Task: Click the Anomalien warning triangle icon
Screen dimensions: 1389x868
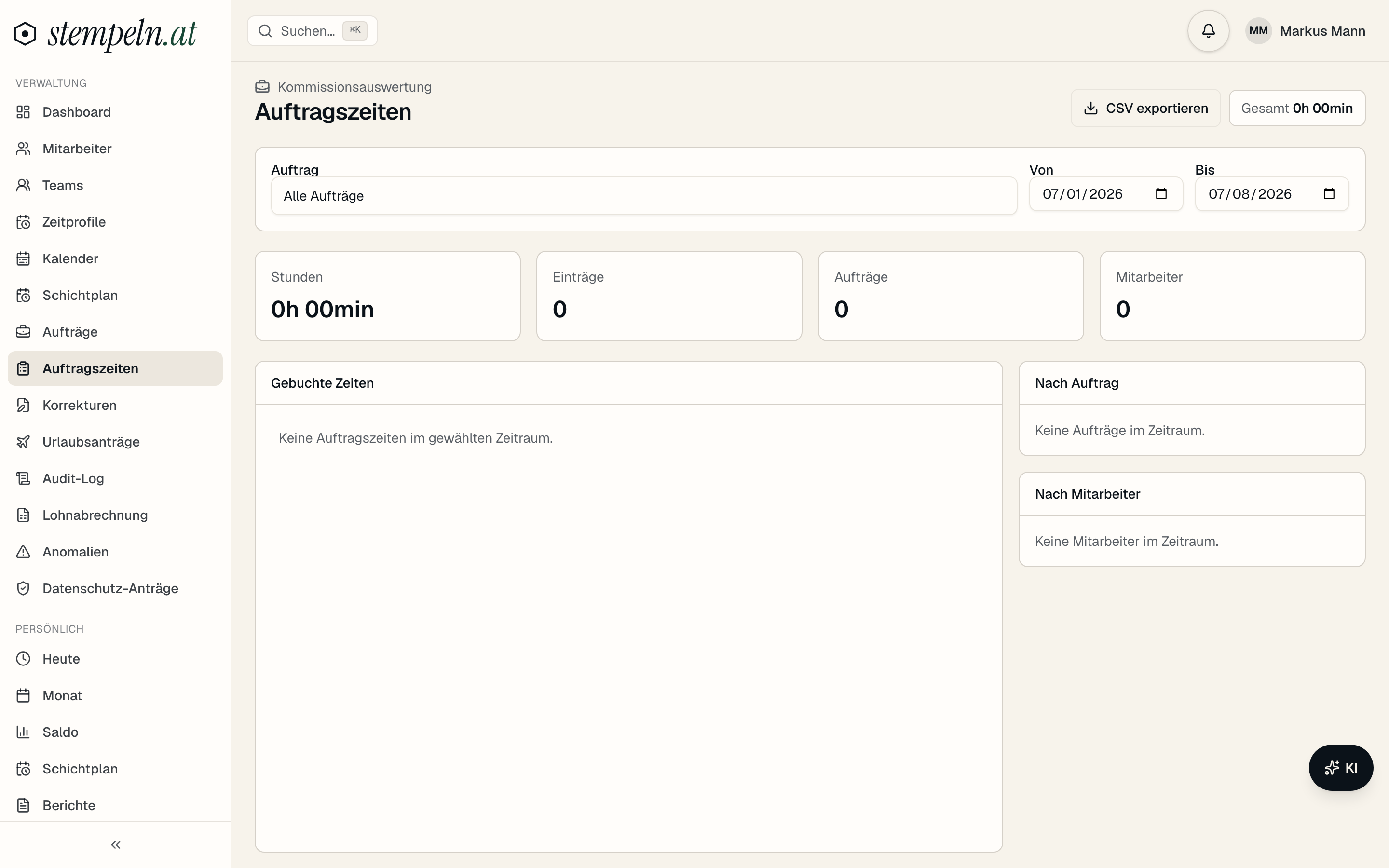Action: click(23, 552)
